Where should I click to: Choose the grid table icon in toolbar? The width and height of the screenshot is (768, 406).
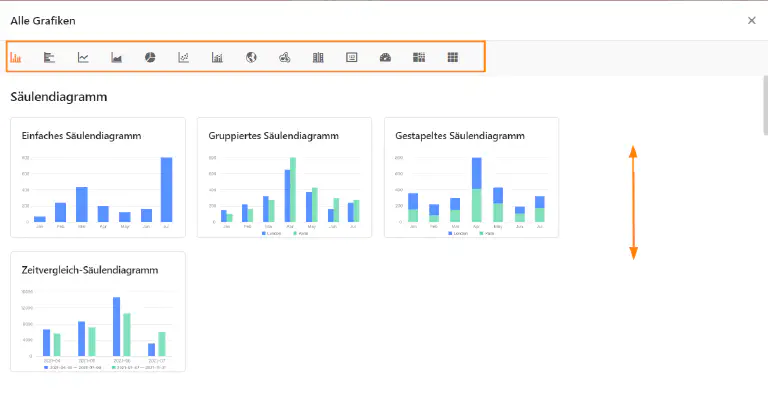tap(453, 57)
